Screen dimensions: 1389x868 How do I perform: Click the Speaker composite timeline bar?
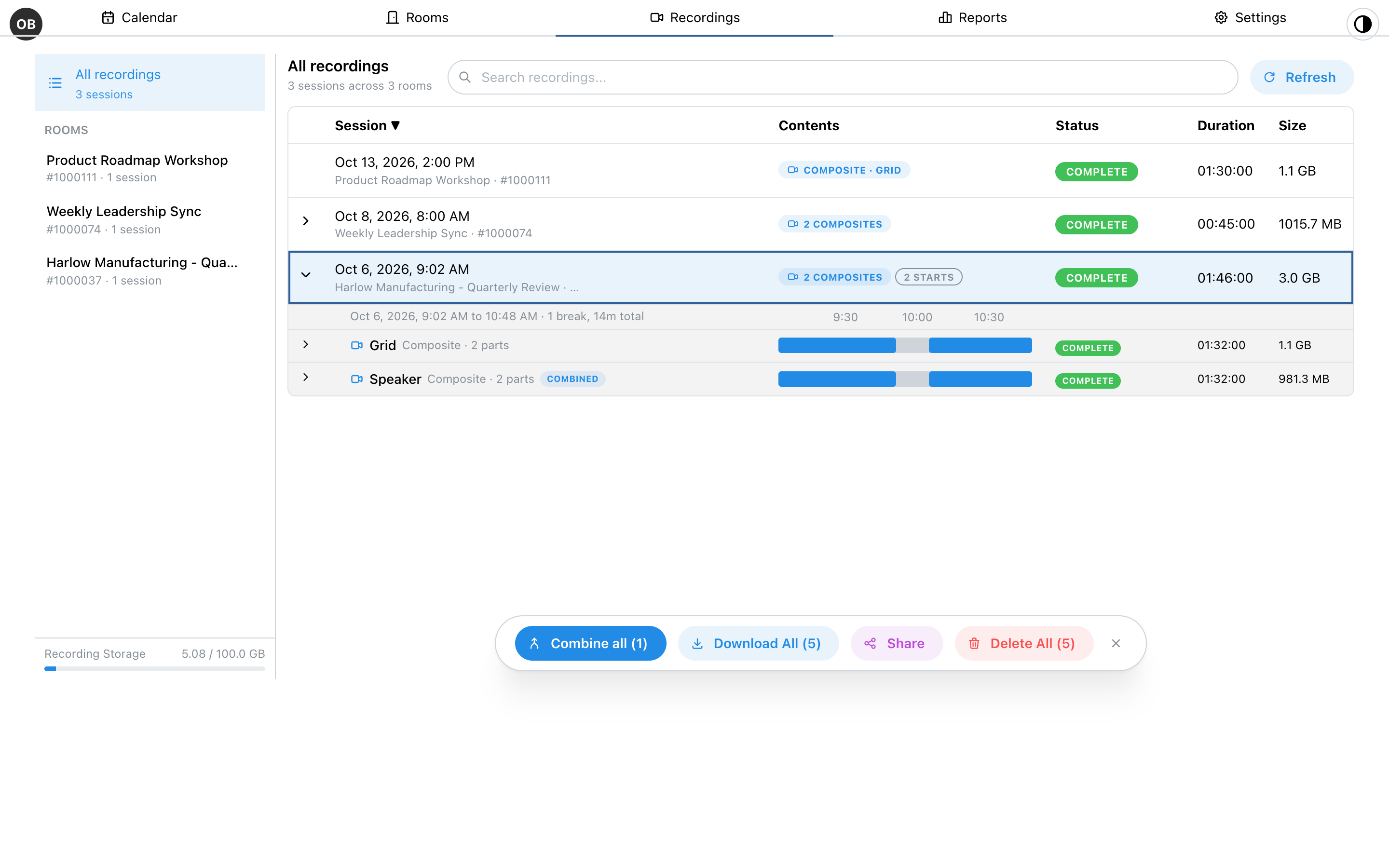tap(905, 380)
